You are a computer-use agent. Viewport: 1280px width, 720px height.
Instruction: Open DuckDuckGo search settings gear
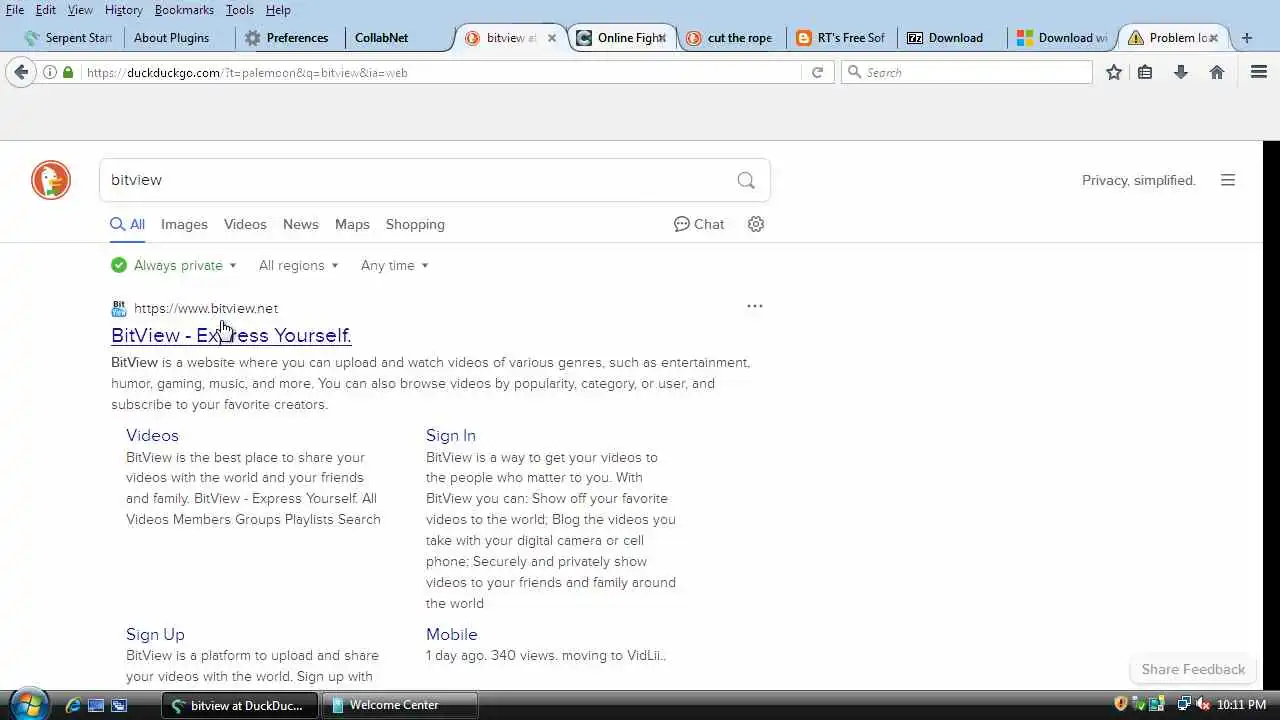click(x=756, y=224)
